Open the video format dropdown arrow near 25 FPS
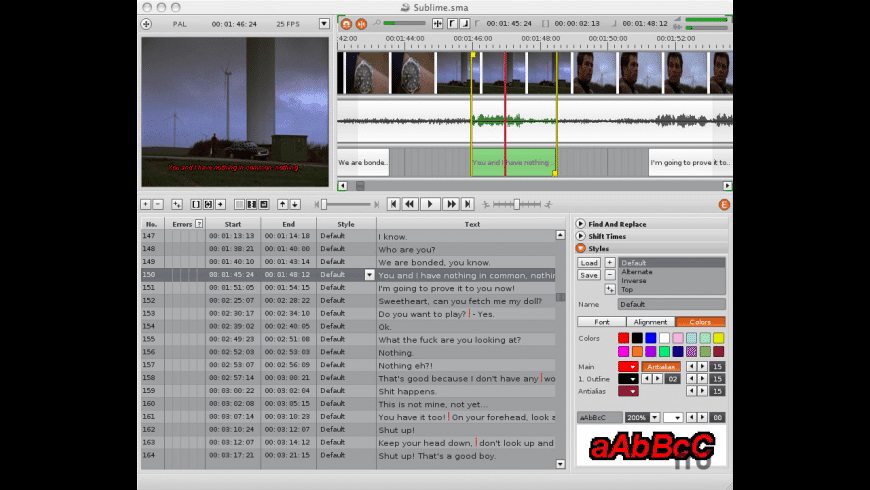The width and height of the screenshot is (870, 490). [324, 24]
